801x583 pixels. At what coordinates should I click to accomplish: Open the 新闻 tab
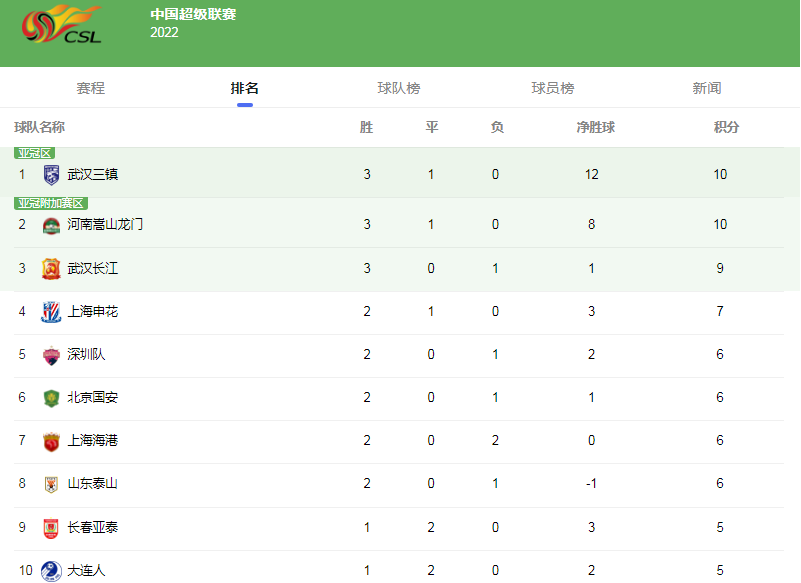point(706,88)
